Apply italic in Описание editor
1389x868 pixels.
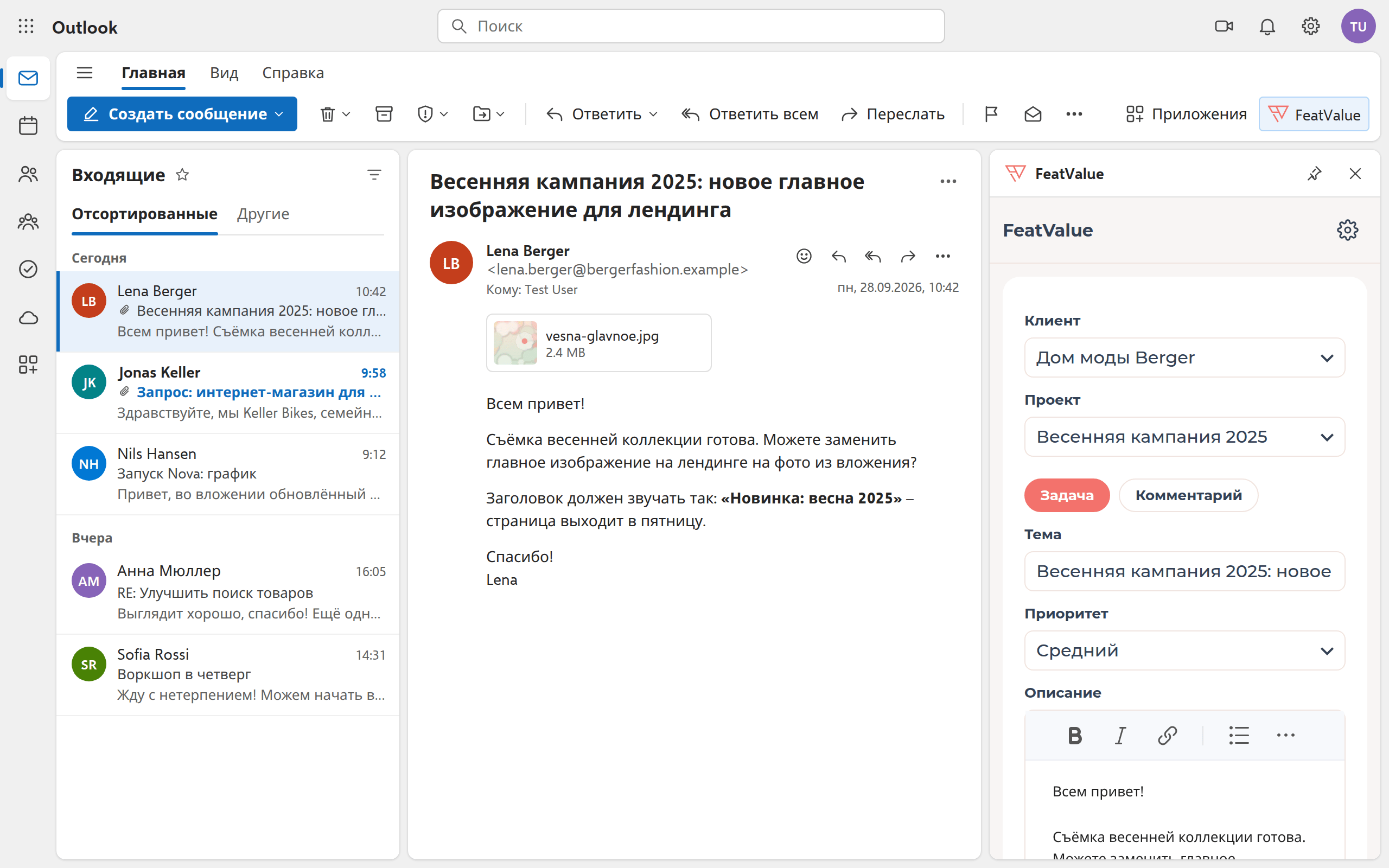1120,736
